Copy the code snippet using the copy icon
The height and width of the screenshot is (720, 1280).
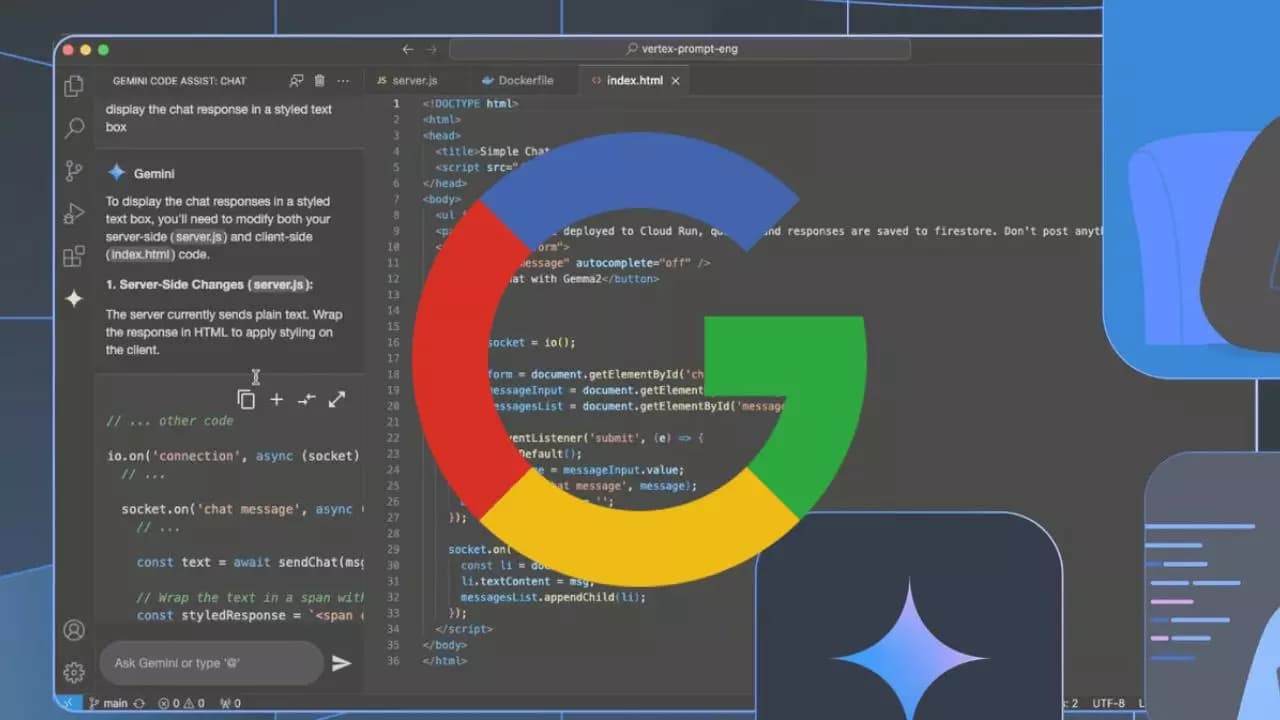tap(246, 399)
